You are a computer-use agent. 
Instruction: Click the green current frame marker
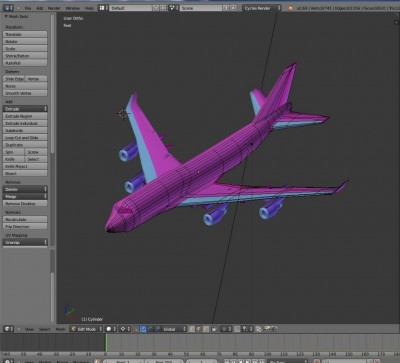click(x=106, y=342)
